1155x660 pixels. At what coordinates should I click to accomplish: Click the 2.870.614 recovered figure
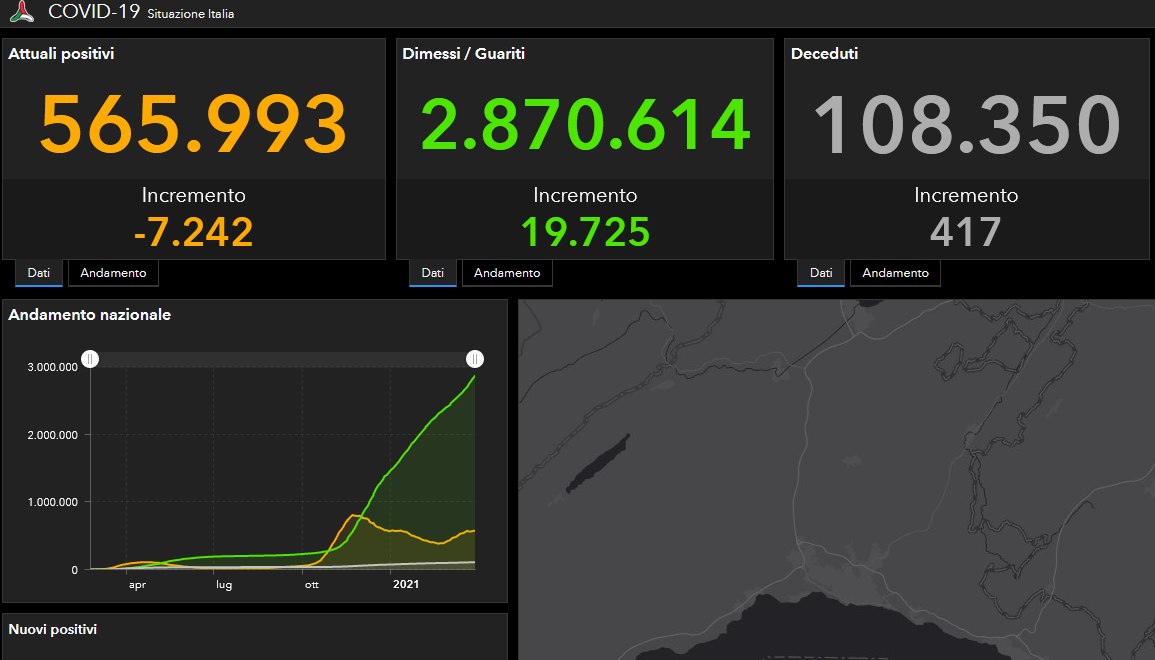coord(586,124)
